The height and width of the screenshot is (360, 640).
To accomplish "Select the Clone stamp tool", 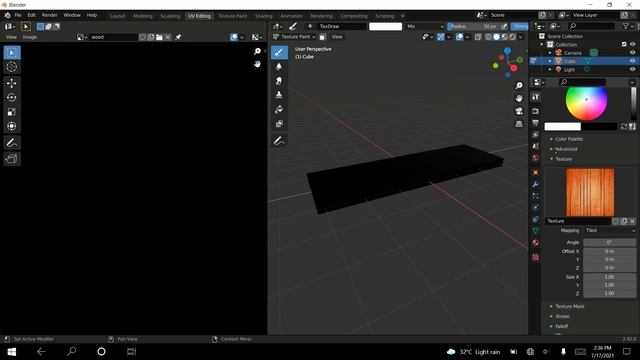I will [x=279, y=95].
